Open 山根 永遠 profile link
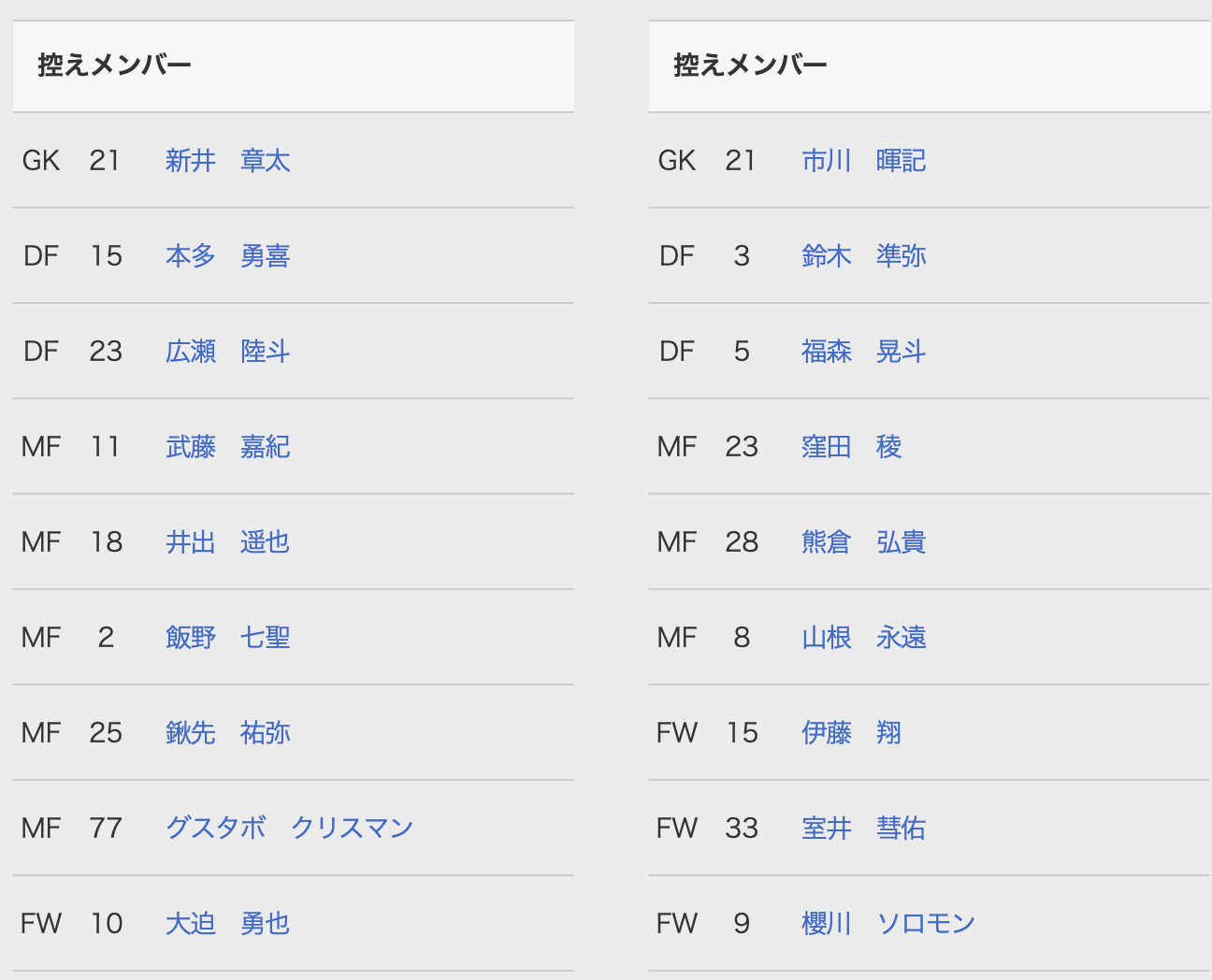The image size is (1212, 980). [x=863, y=638]
